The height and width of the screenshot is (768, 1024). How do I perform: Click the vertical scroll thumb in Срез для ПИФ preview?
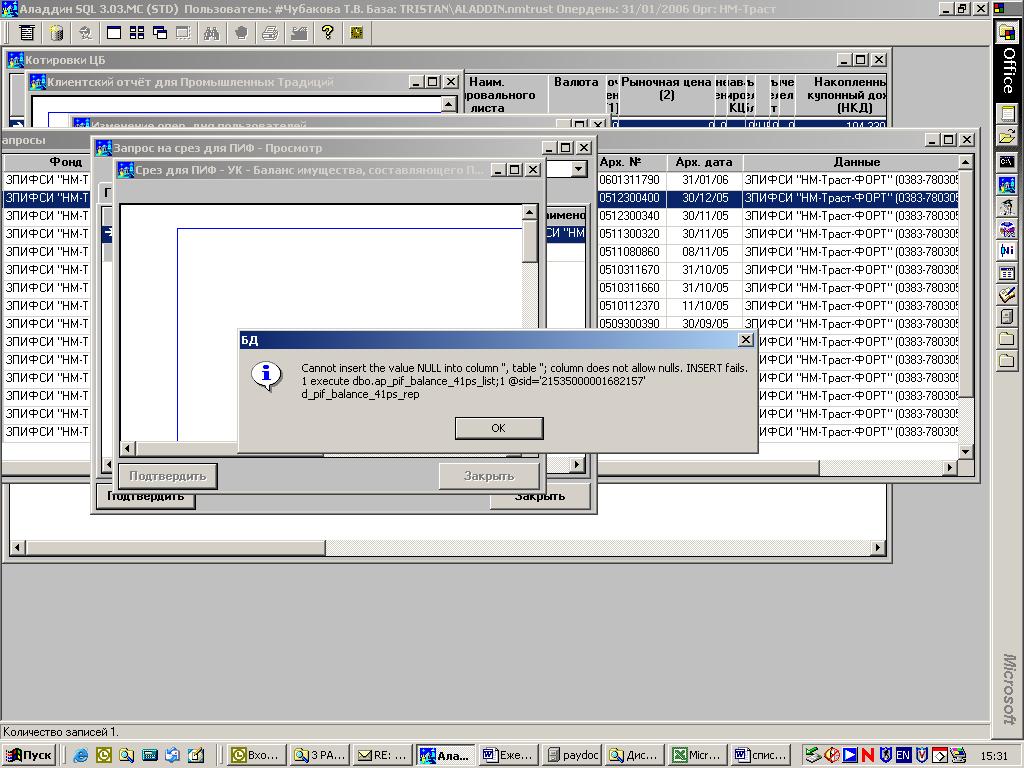tap(530, 241)
